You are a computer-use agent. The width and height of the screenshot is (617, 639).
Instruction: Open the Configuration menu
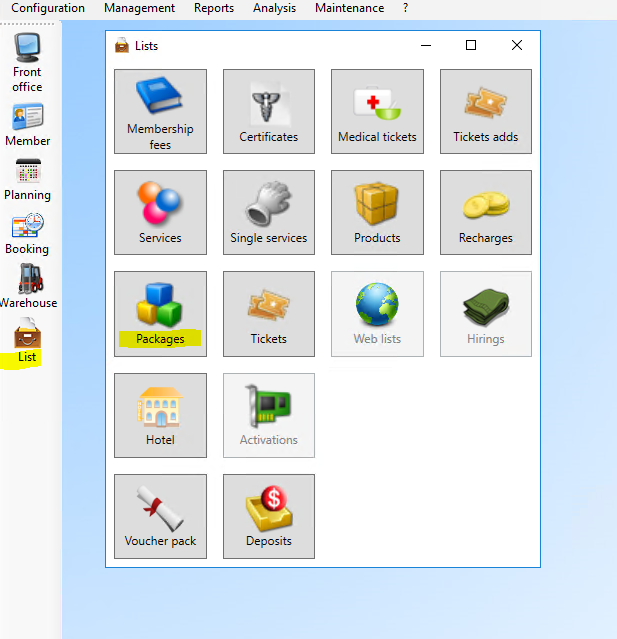[x=48, y=8]
